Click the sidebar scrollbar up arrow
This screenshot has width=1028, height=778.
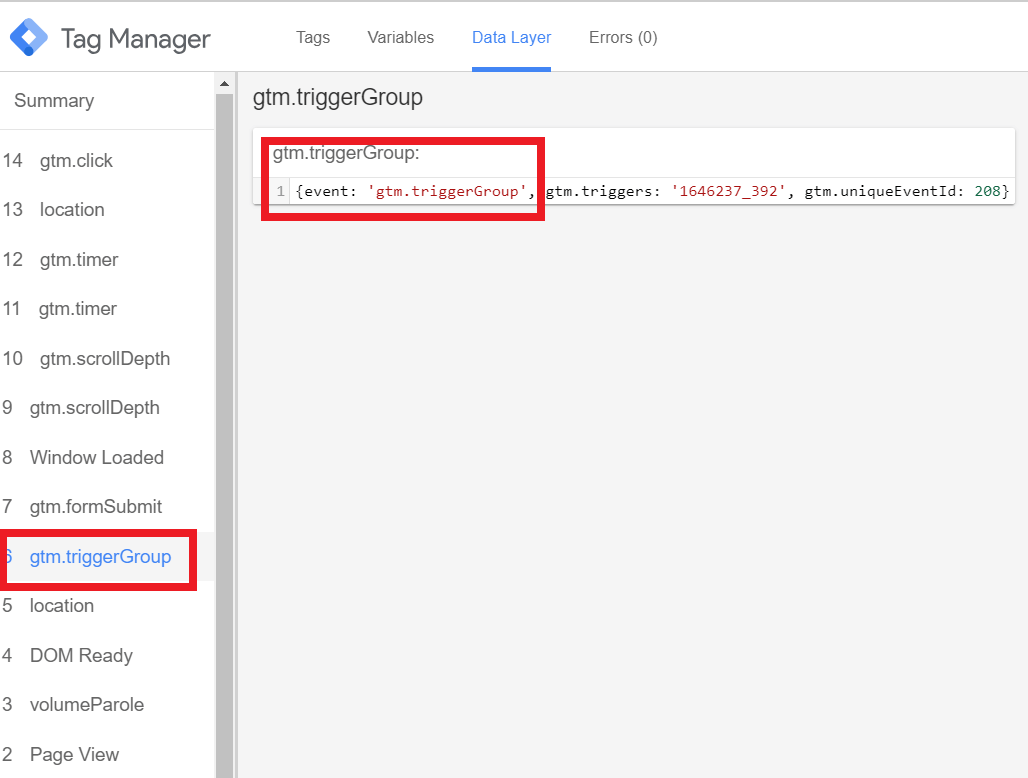point(224,83)
